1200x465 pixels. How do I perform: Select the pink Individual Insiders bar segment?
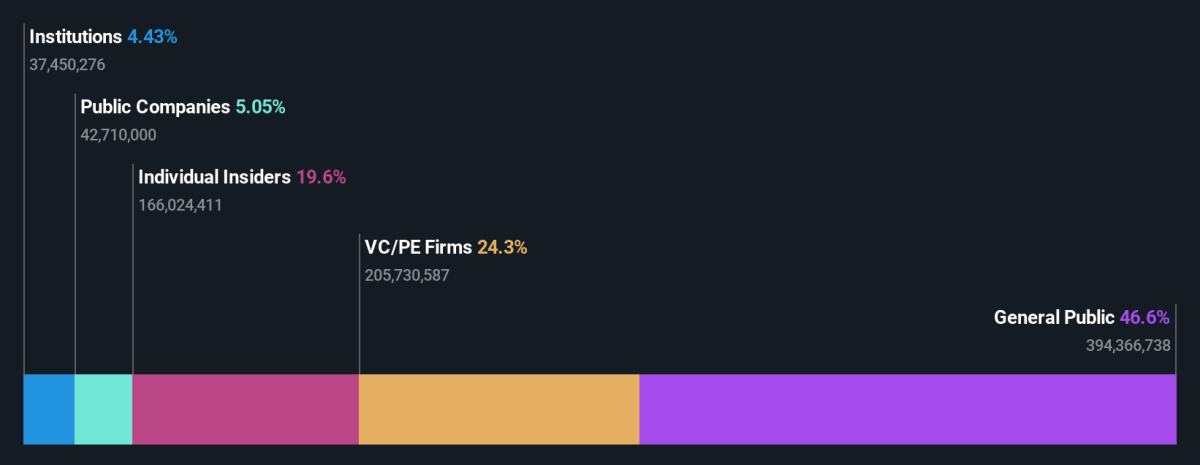(245, 409)
